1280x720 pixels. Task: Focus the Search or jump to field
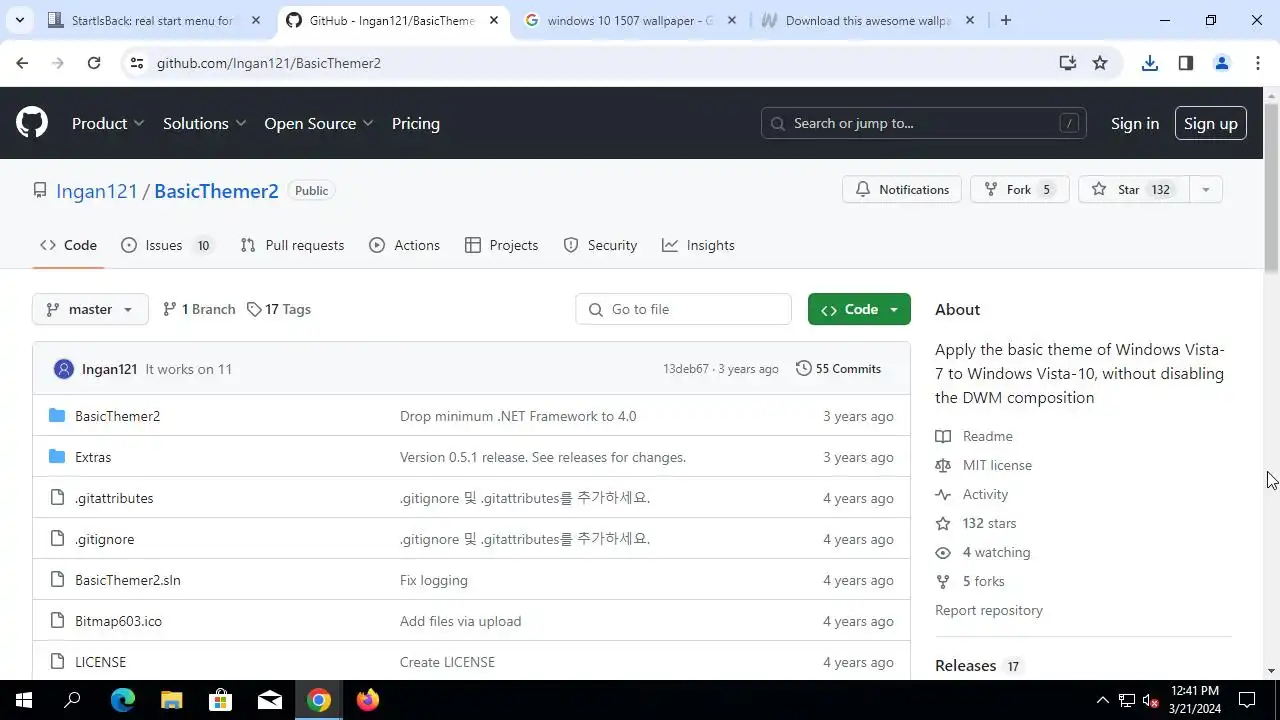point(924,123)
